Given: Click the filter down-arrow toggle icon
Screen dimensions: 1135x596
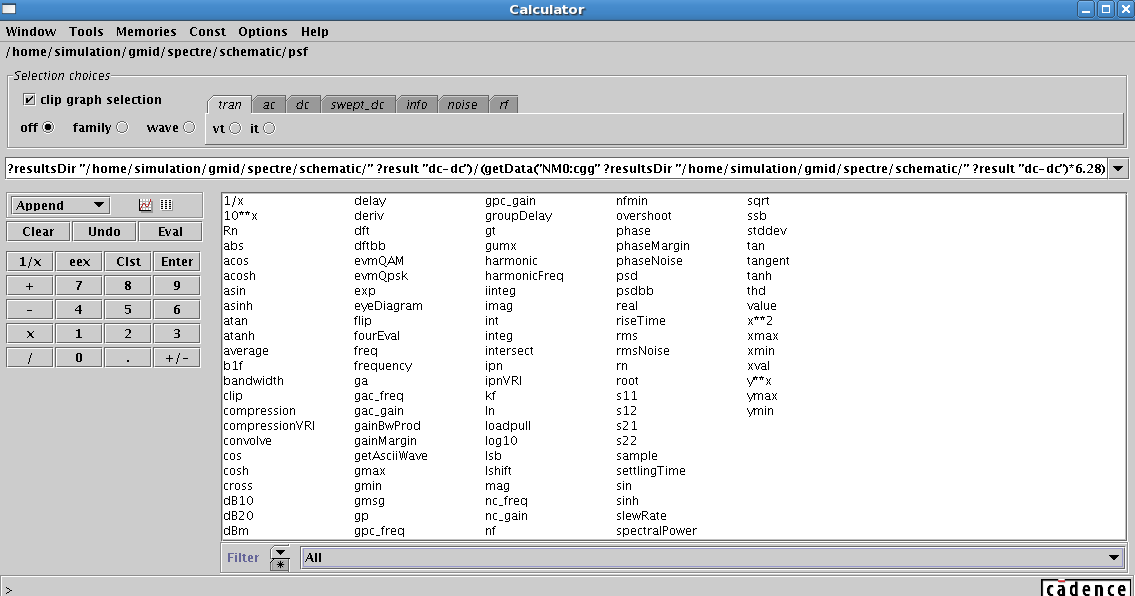Looking at the screenshot, I should pyautogui.click(x=280, y=551).
